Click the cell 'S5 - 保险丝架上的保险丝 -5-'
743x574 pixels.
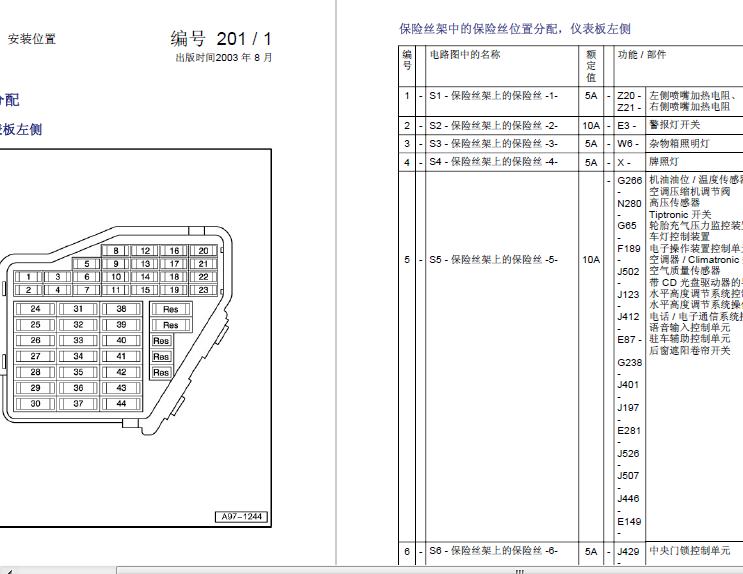(x=493, y=260)
